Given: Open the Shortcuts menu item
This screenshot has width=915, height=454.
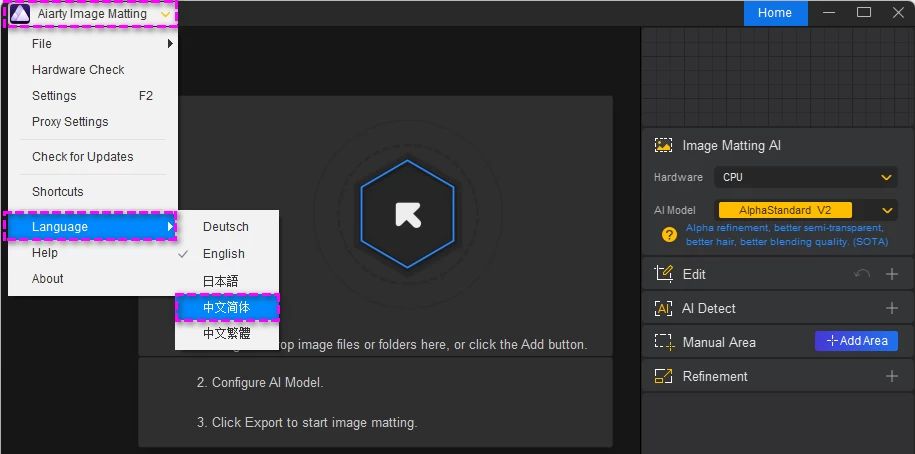Looking at the screenshot, I should (x=93, y=191).
